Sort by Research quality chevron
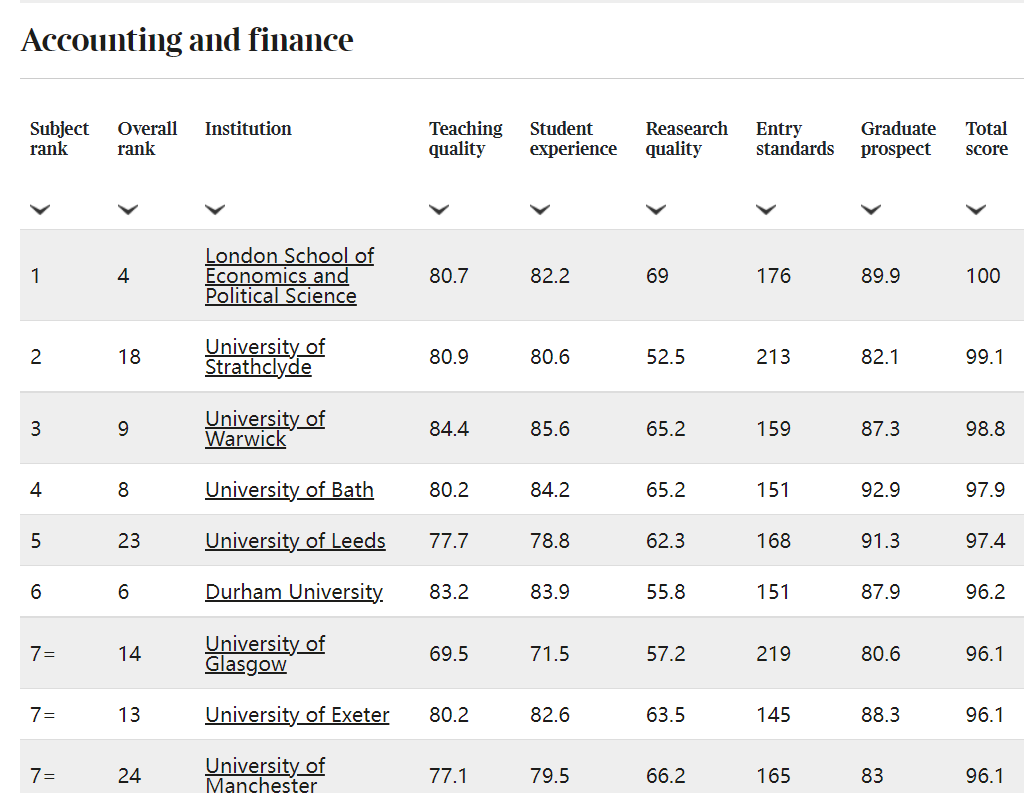Viewport: 1033px width, 793px height. (x=655, y=210)
